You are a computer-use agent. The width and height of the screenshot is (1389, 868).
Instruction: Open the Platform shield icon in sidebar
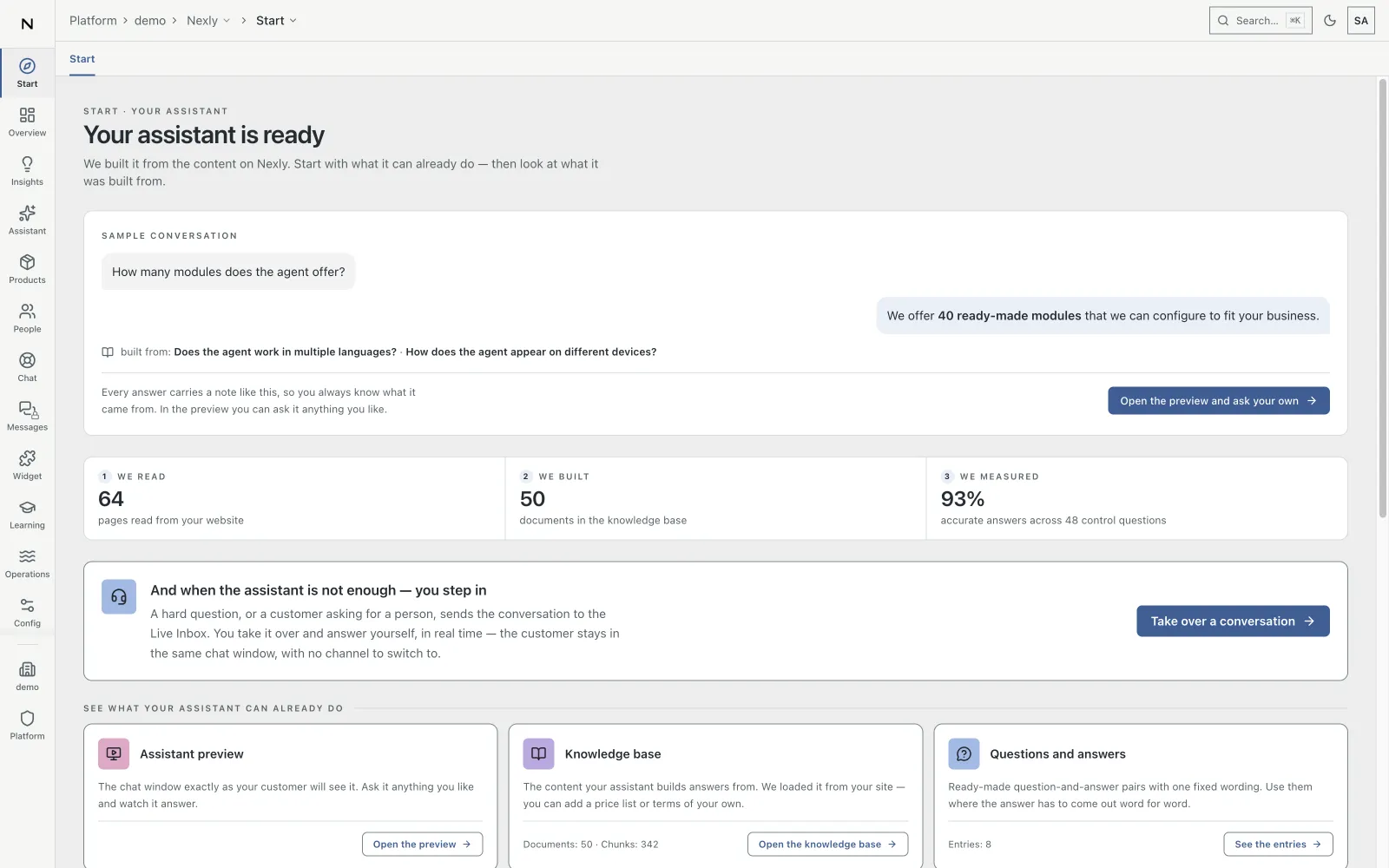(x=27, y=726)
